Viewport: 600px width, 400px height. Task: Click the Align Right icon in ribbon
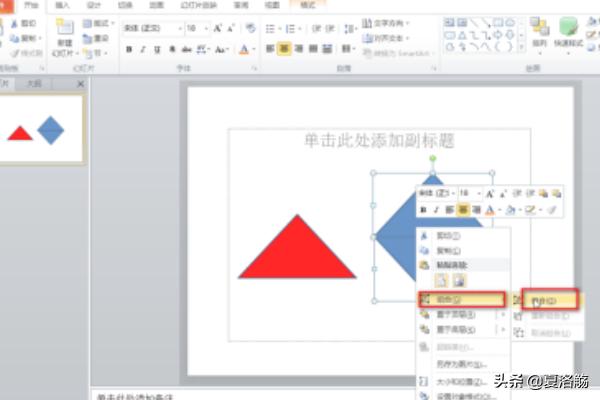299,49
